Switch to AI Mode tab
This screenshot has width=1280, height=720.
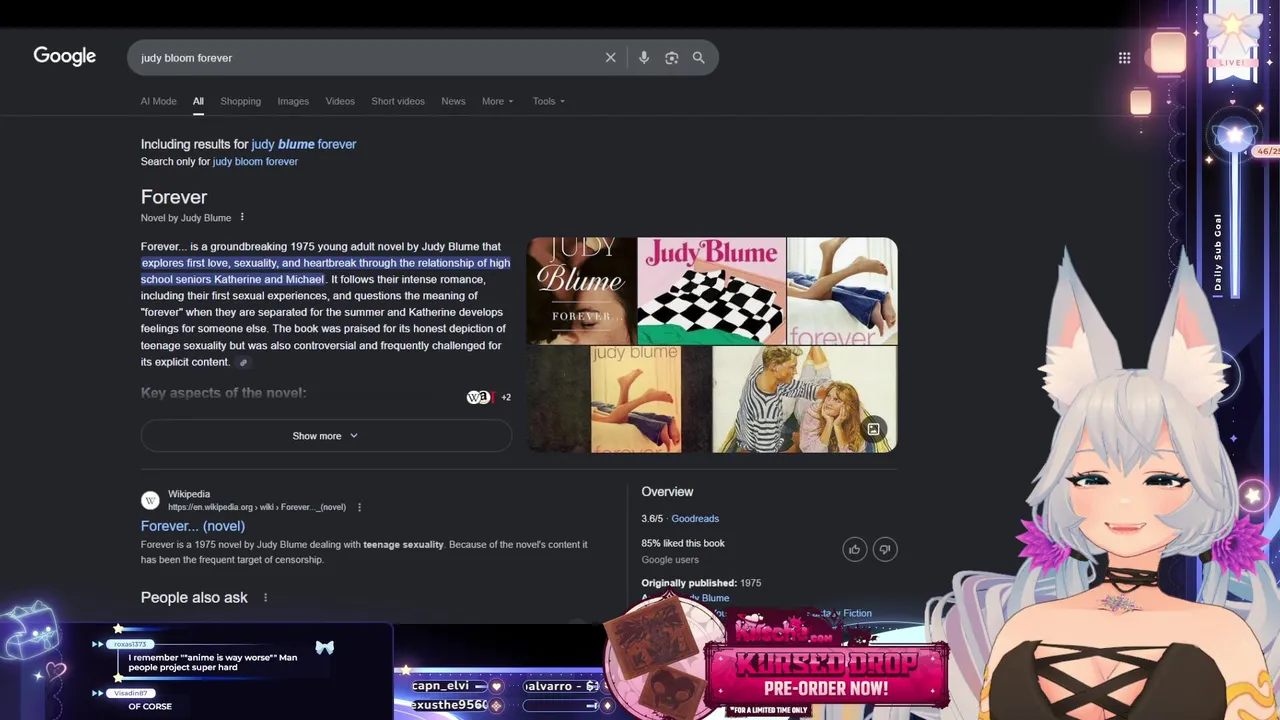(158, 101)
